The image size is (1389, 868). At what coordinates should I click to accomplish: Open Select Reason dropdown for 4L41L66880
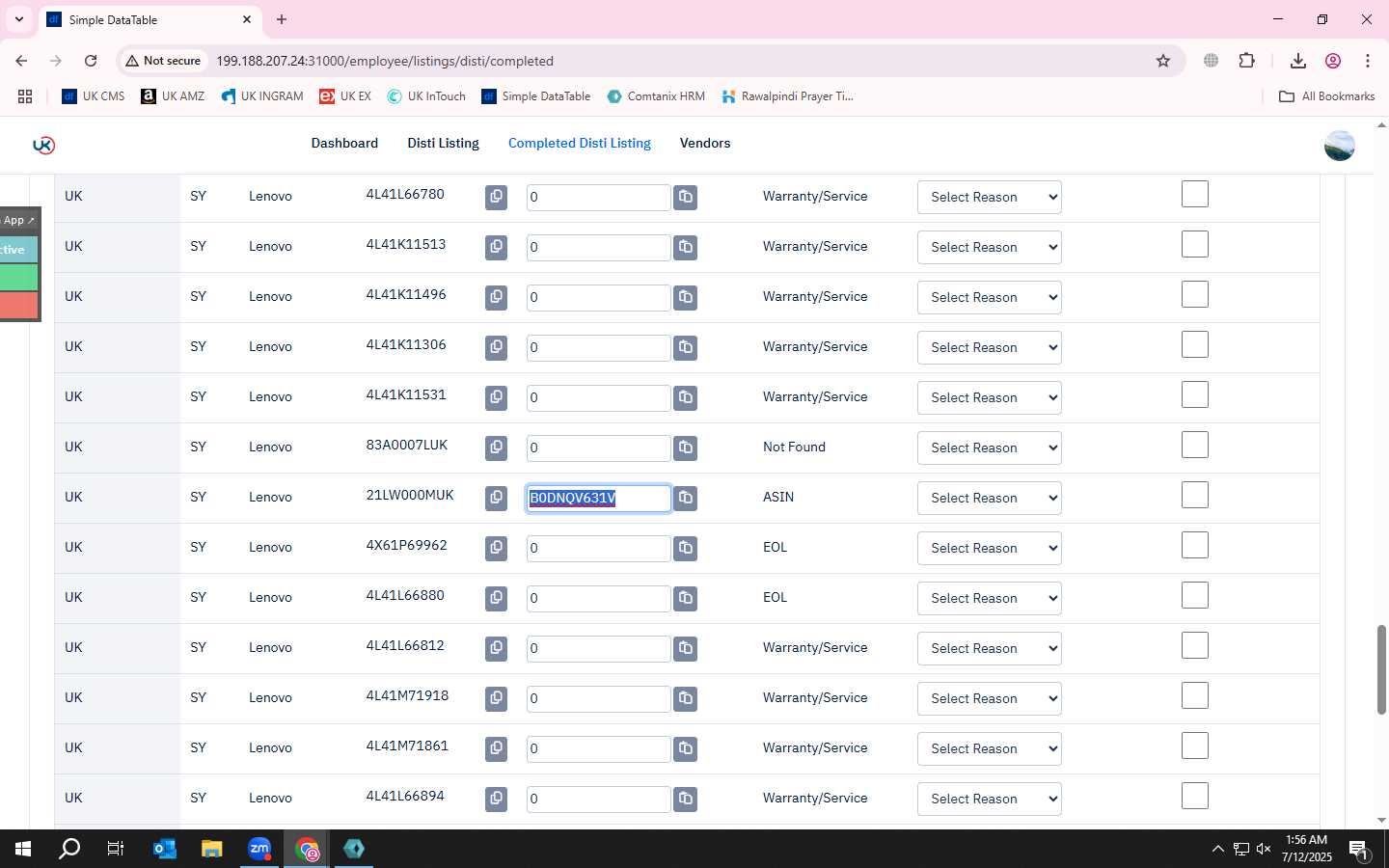coord(989,598)
